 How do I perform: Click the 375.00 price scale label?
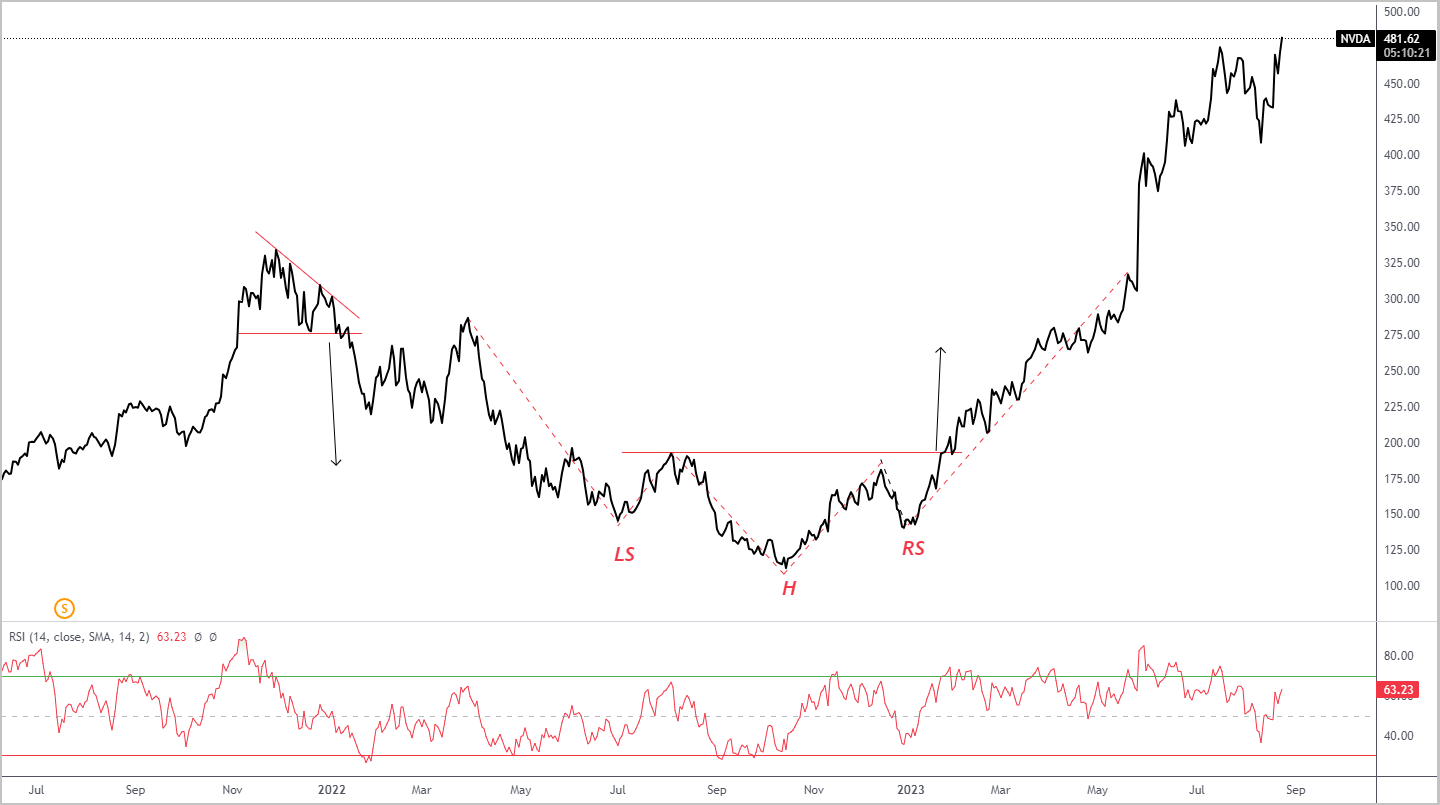click(1401, 191)
